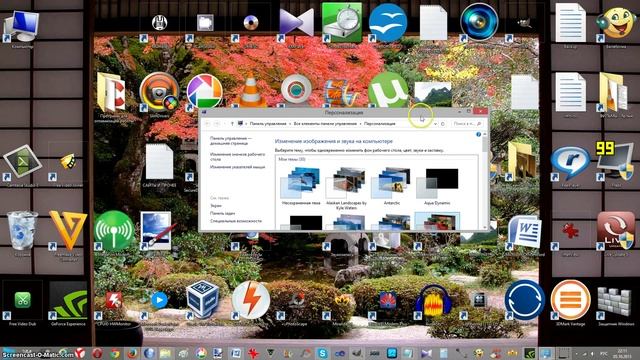This screenshot has height=360, width=640.
Task: Launch VLC media player cone icon
Action: pos(251,91)
